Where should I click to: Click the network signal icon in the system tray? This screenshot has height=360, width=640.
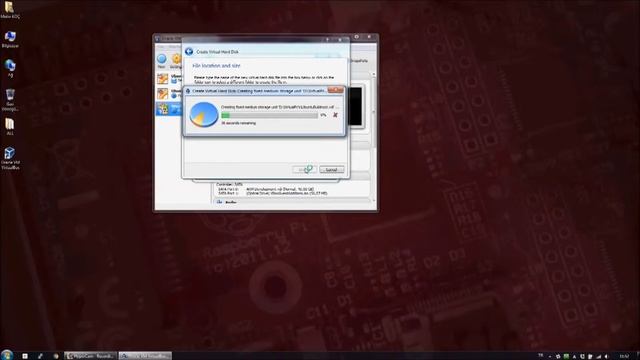point(598,356)
